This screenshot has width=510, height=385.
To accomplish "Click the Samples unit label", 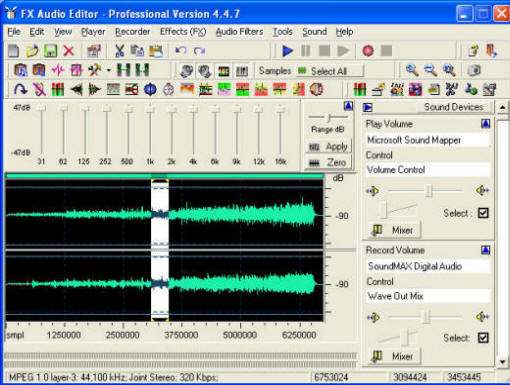I will 275,71.
